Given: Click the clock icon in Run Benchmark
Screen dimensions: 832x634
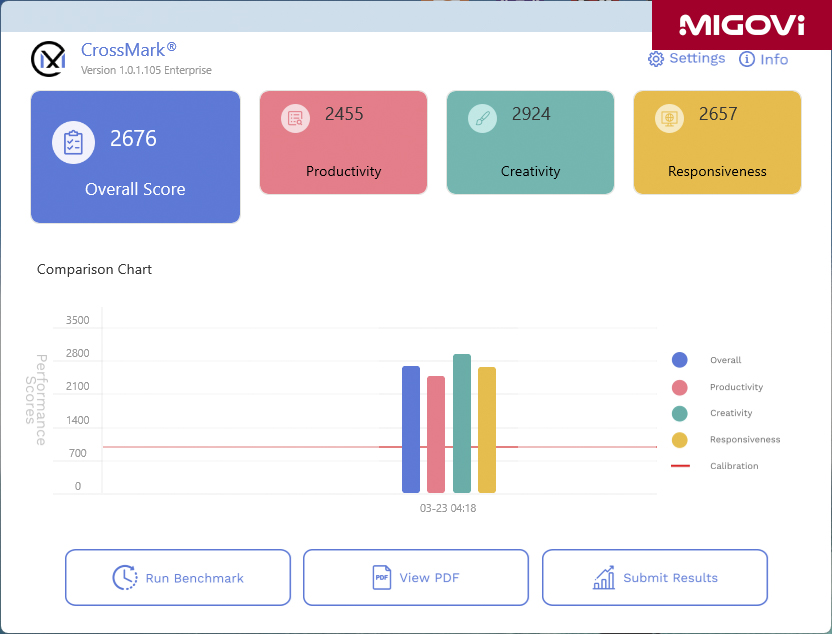Looking at the screenshot, I should coord(125,578).
